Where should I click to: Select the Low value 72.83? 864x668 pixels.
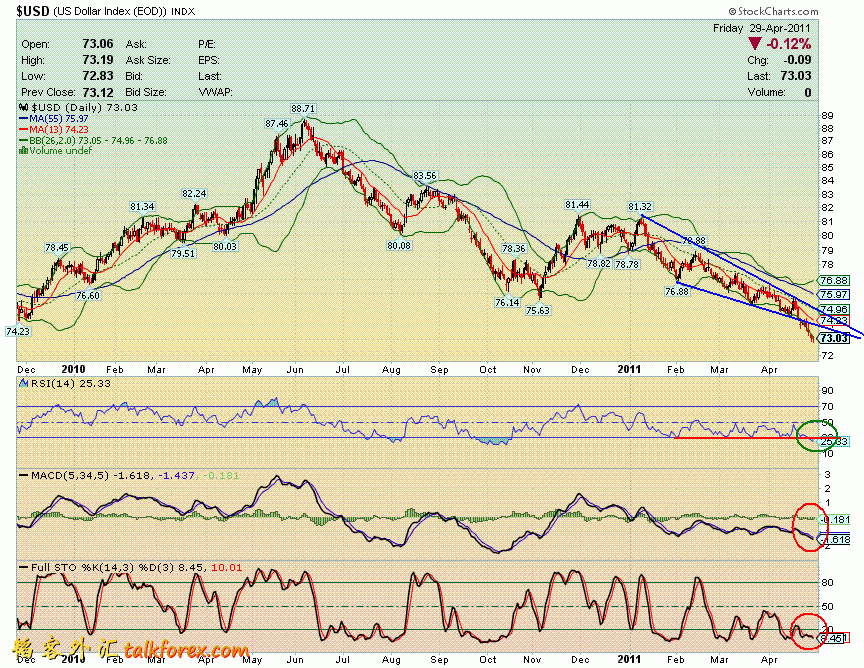tap(98, 76)
